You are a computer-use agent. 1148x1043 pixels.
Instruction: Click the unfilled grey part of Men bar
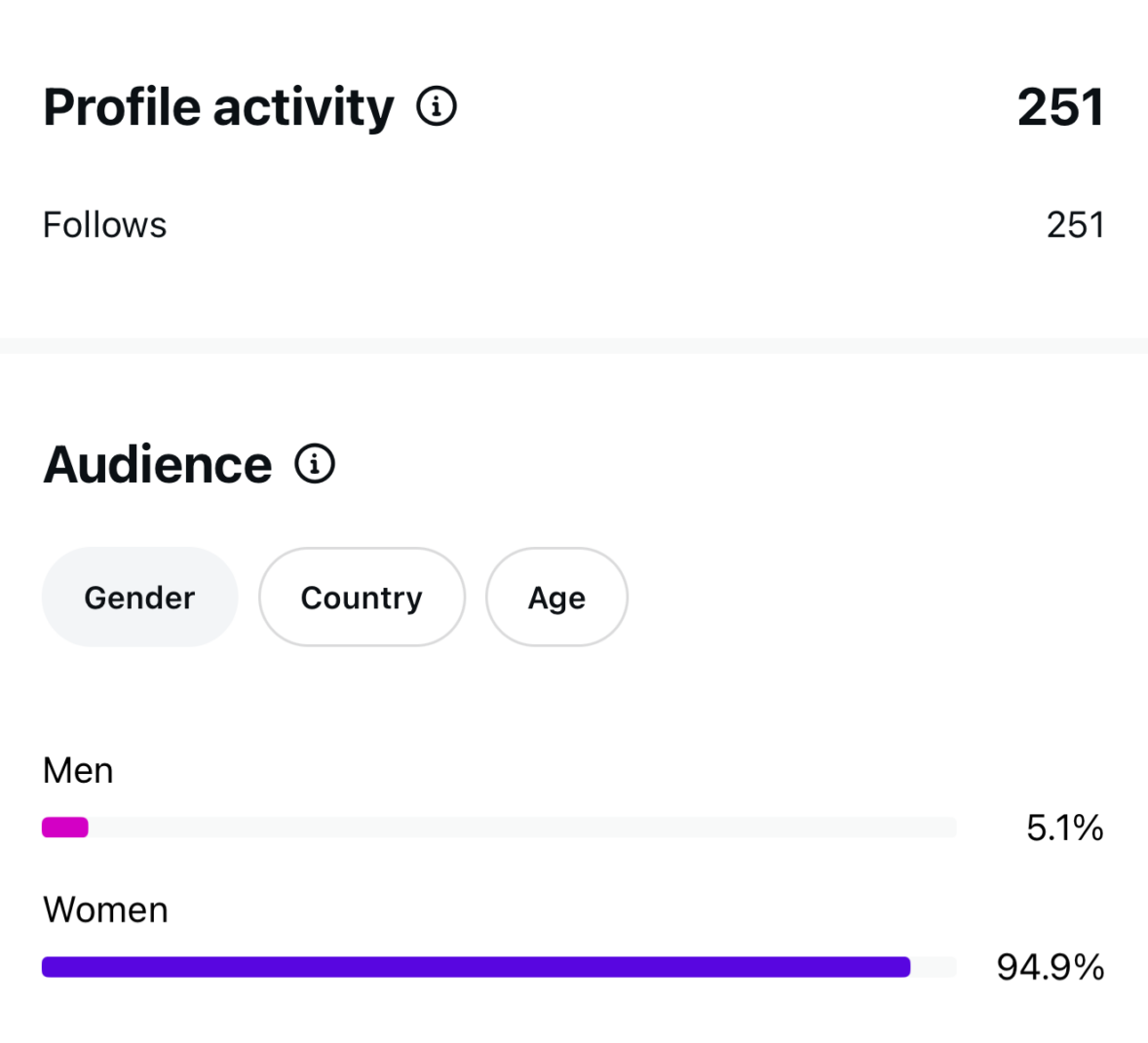[522, 828]
